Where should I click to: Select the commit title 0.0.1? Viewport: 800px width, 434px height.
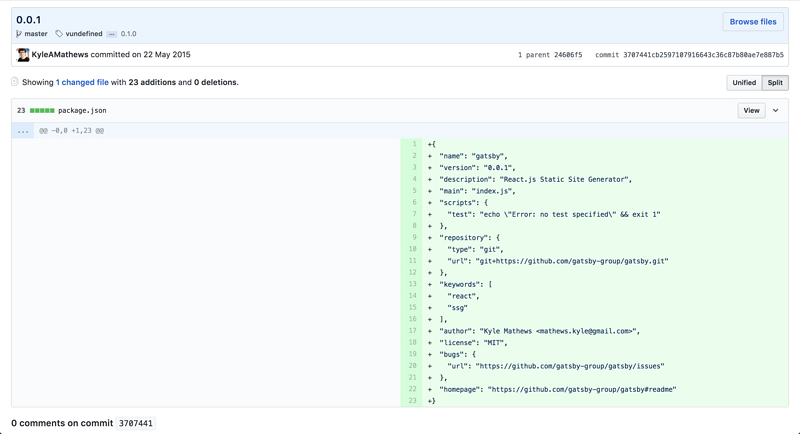click(29, 20)
